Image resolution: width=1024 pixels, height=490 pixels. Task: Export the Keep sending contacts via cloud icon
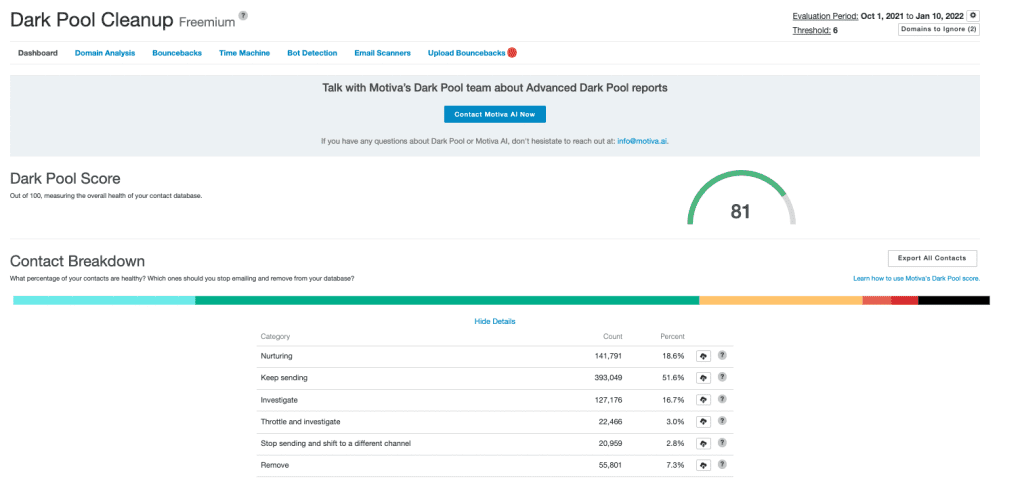tap(703, 378)
